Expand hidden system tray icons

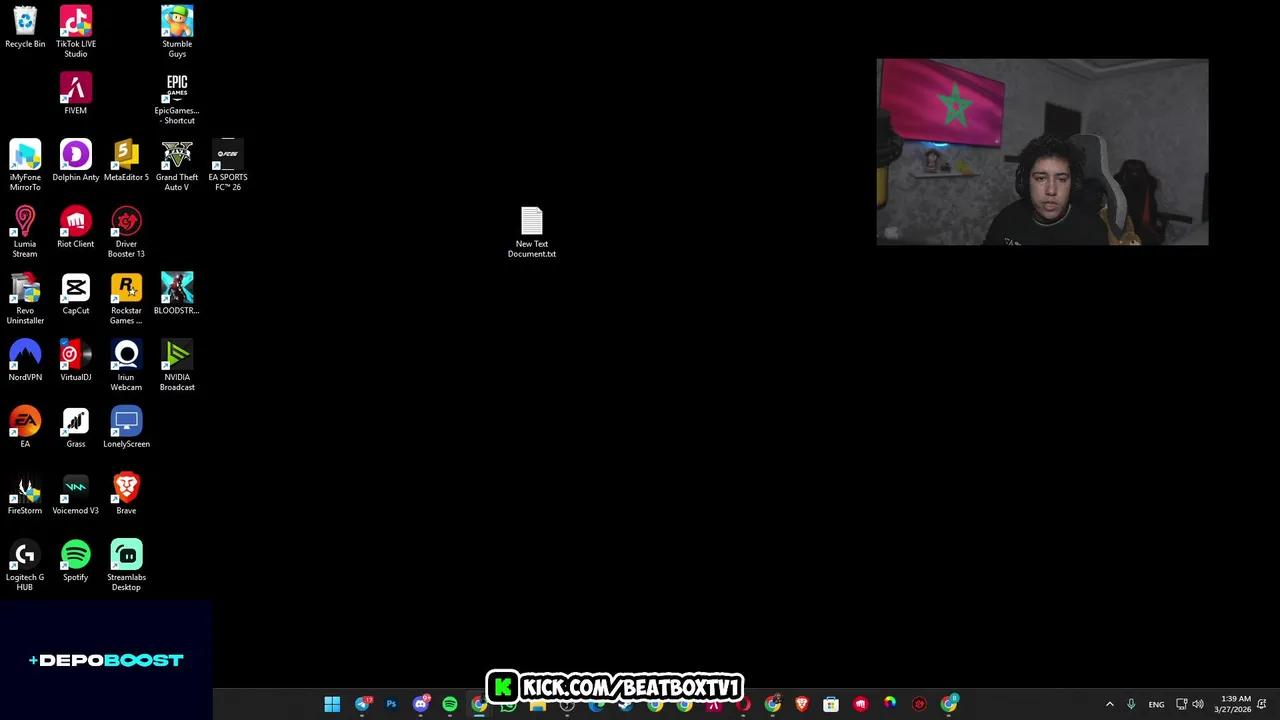coord(1110,704)
